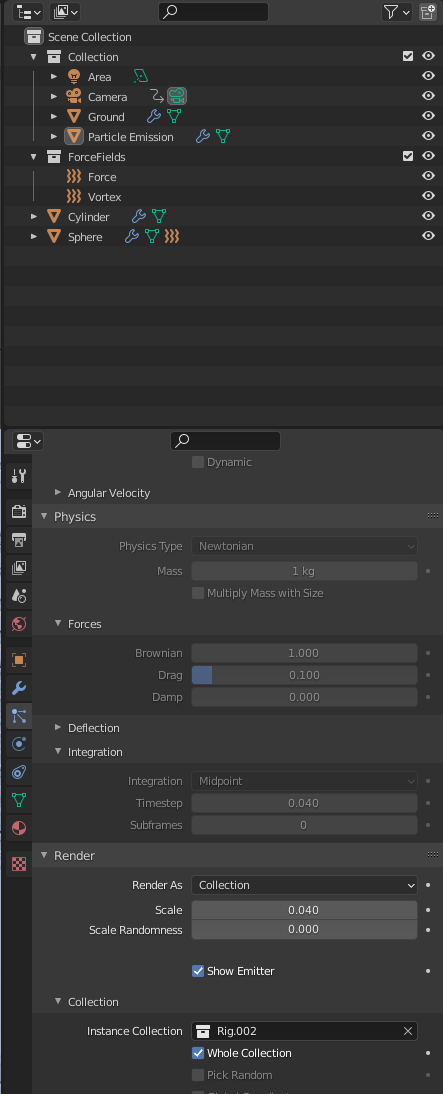Screen dimensions: 443x1094
Task: Open the Object properties tab
Action: tap(19, 660)
